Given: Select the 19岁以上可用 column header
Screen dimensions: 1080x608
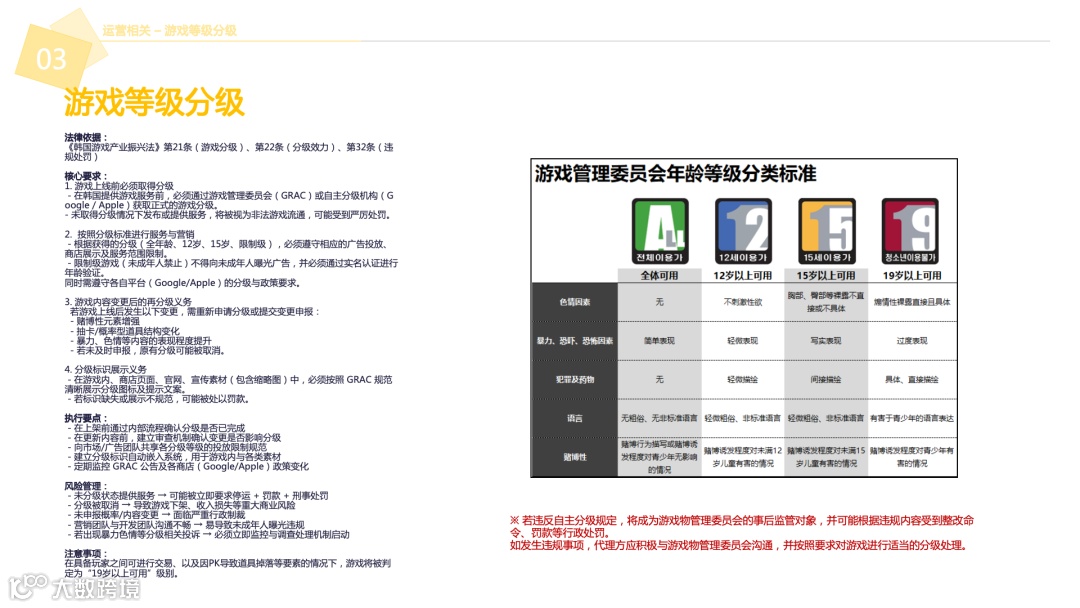Looking at the screenshot, I should [912, 275].
